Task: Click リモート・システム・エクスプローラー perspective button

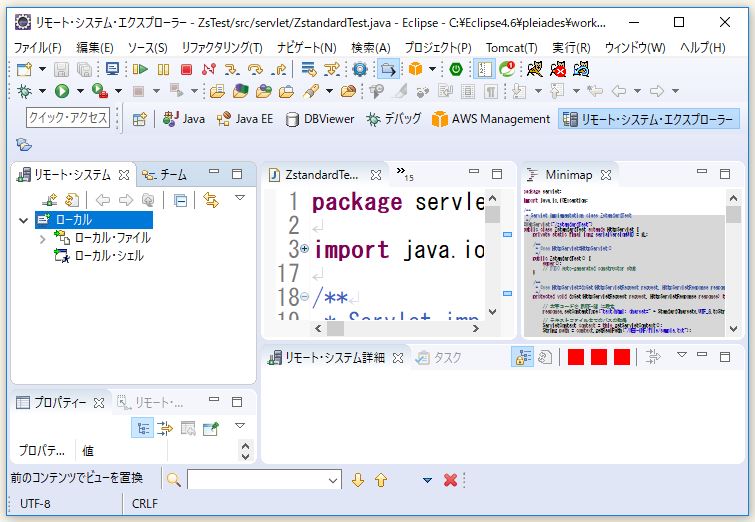Action: coord(649,119)
